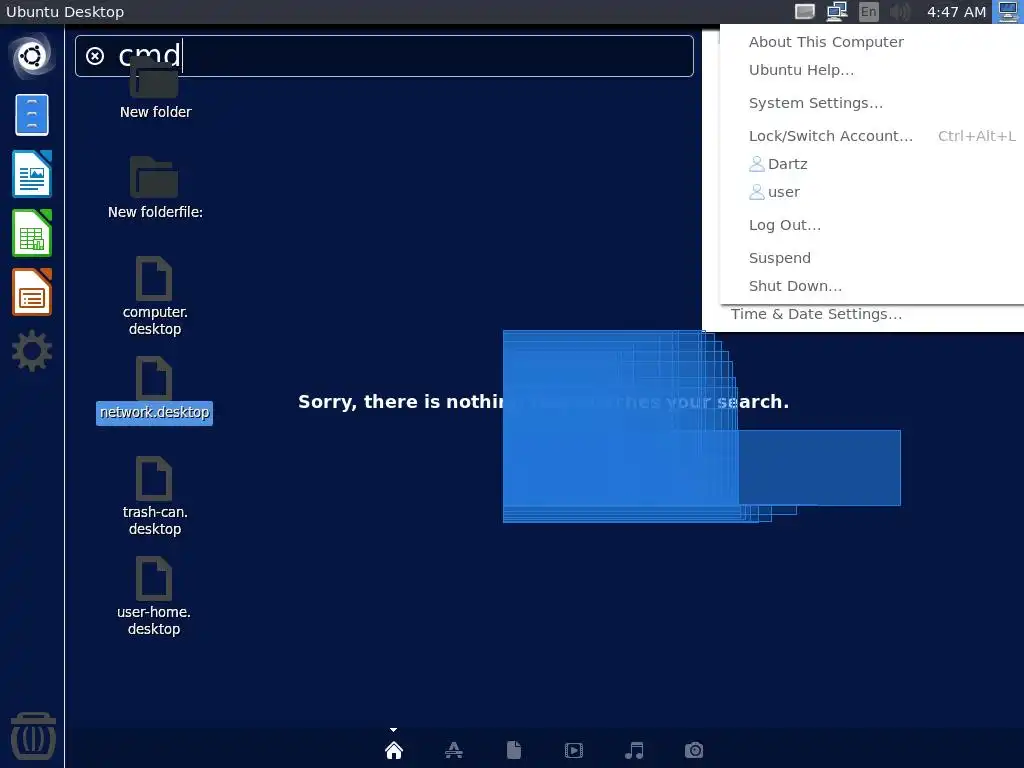Select the Applications lens in Dash
This screenshot has width=1024, height=768.
tap(454, 750)
